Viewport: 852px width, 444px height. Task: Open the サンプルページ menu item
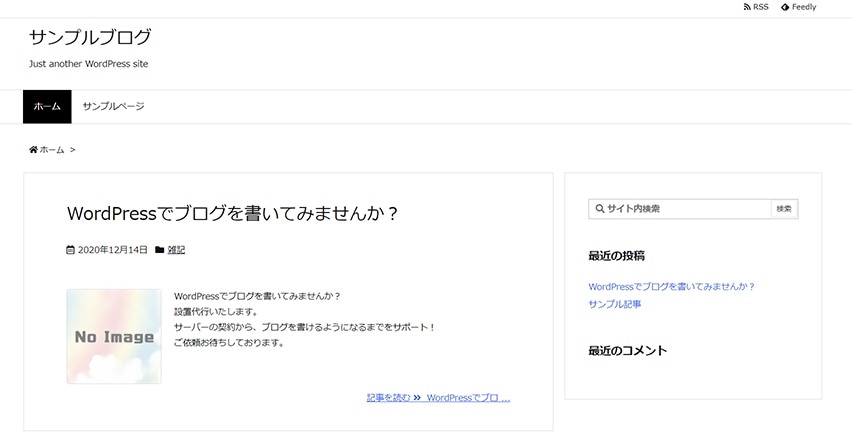click(114, 107)
